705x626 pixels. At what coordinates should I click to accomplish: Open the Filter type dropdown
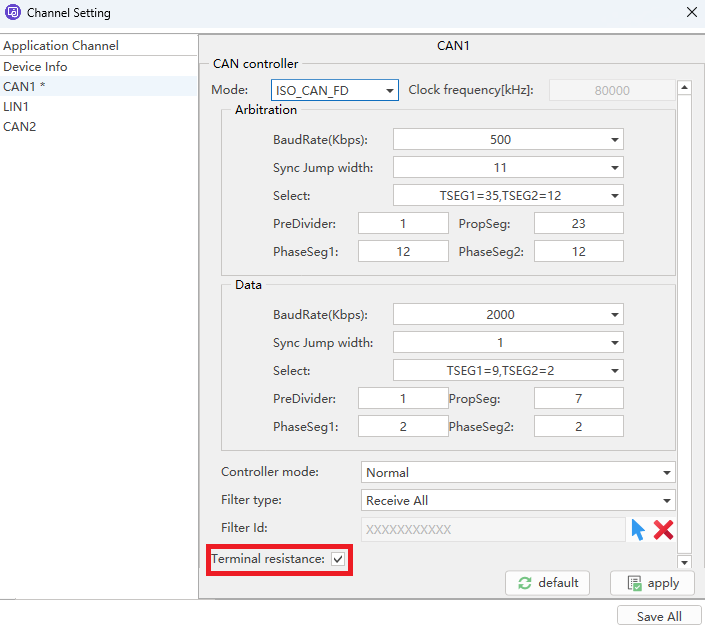click(x=517, y=500)
